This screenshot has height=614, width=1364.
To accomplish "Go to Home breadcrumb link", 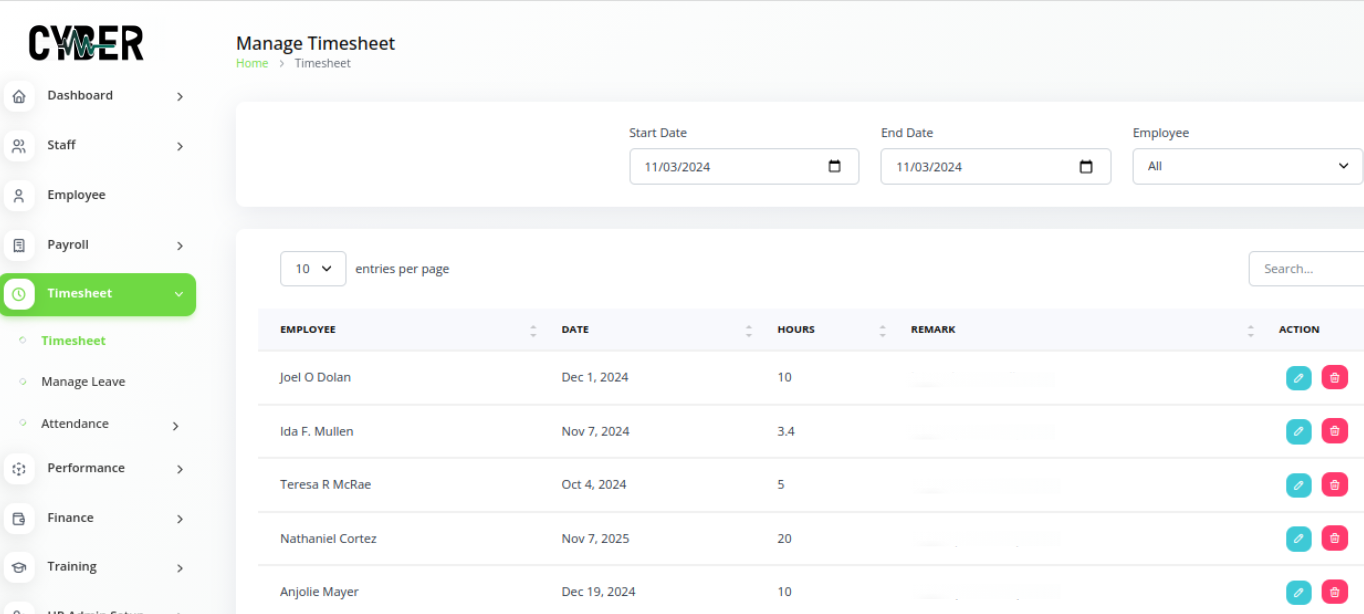I will click(252, 63).
